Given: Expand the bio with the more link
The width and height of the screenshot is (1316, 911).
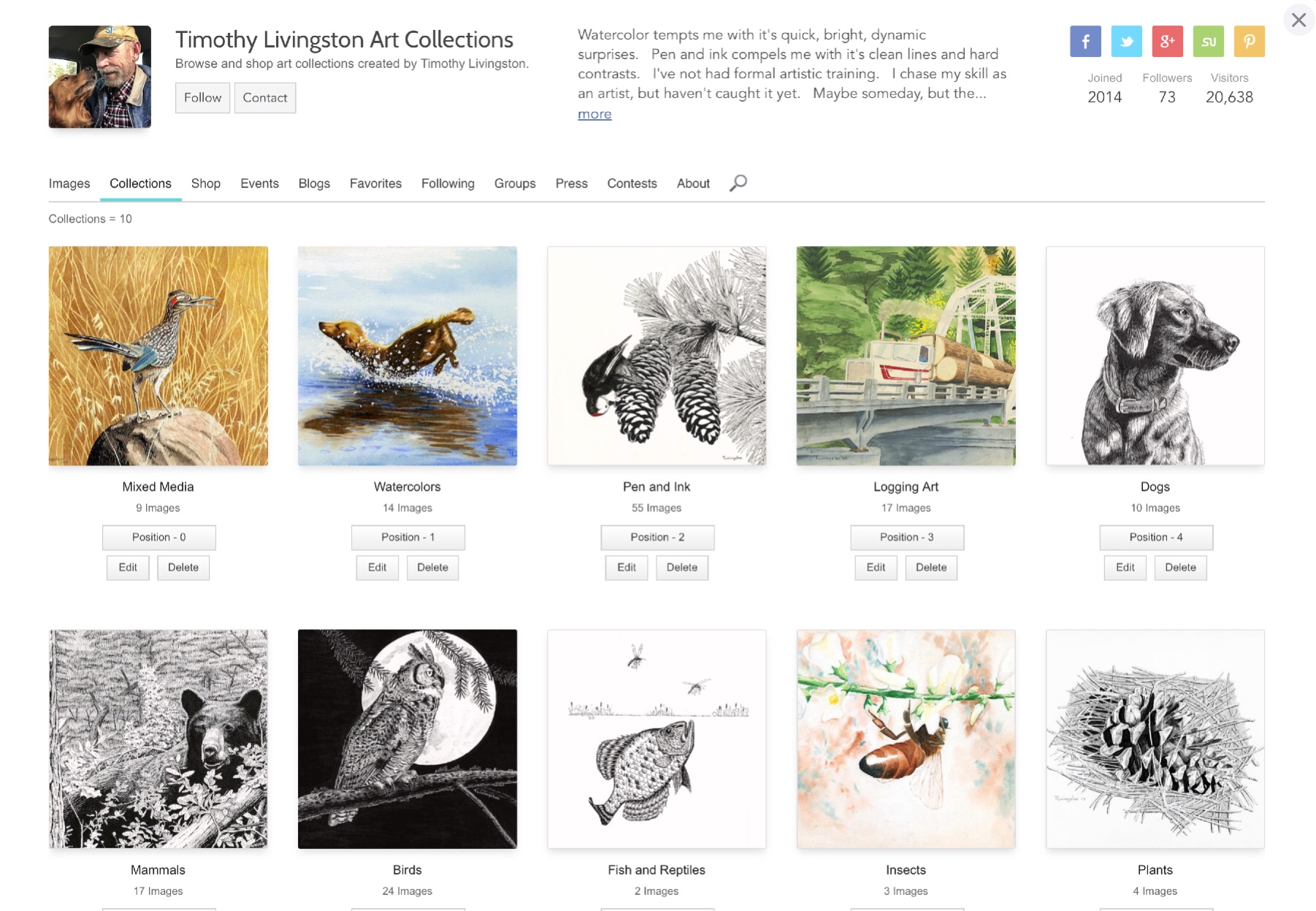Looking at the screenshot, I should pos(594,114).
